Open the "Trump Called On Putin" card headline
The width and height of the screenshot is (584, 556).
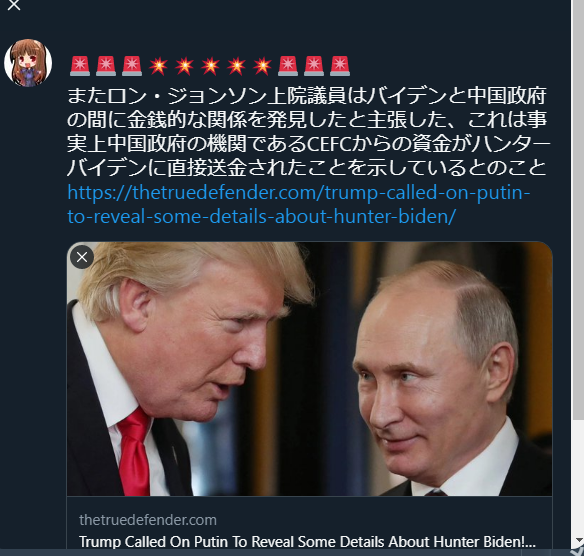tap(307, 541)
